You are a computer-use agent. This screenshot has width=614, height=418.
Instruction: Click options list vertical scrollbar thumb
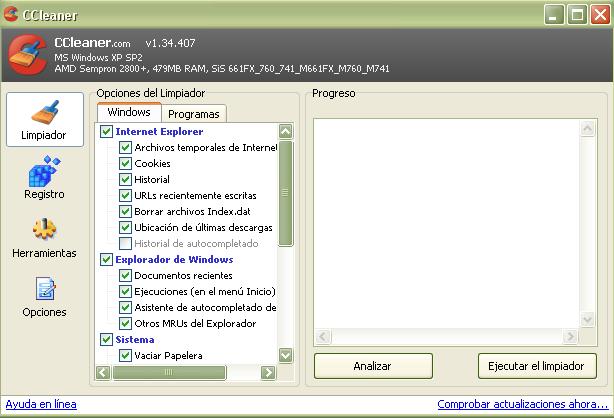285,194
